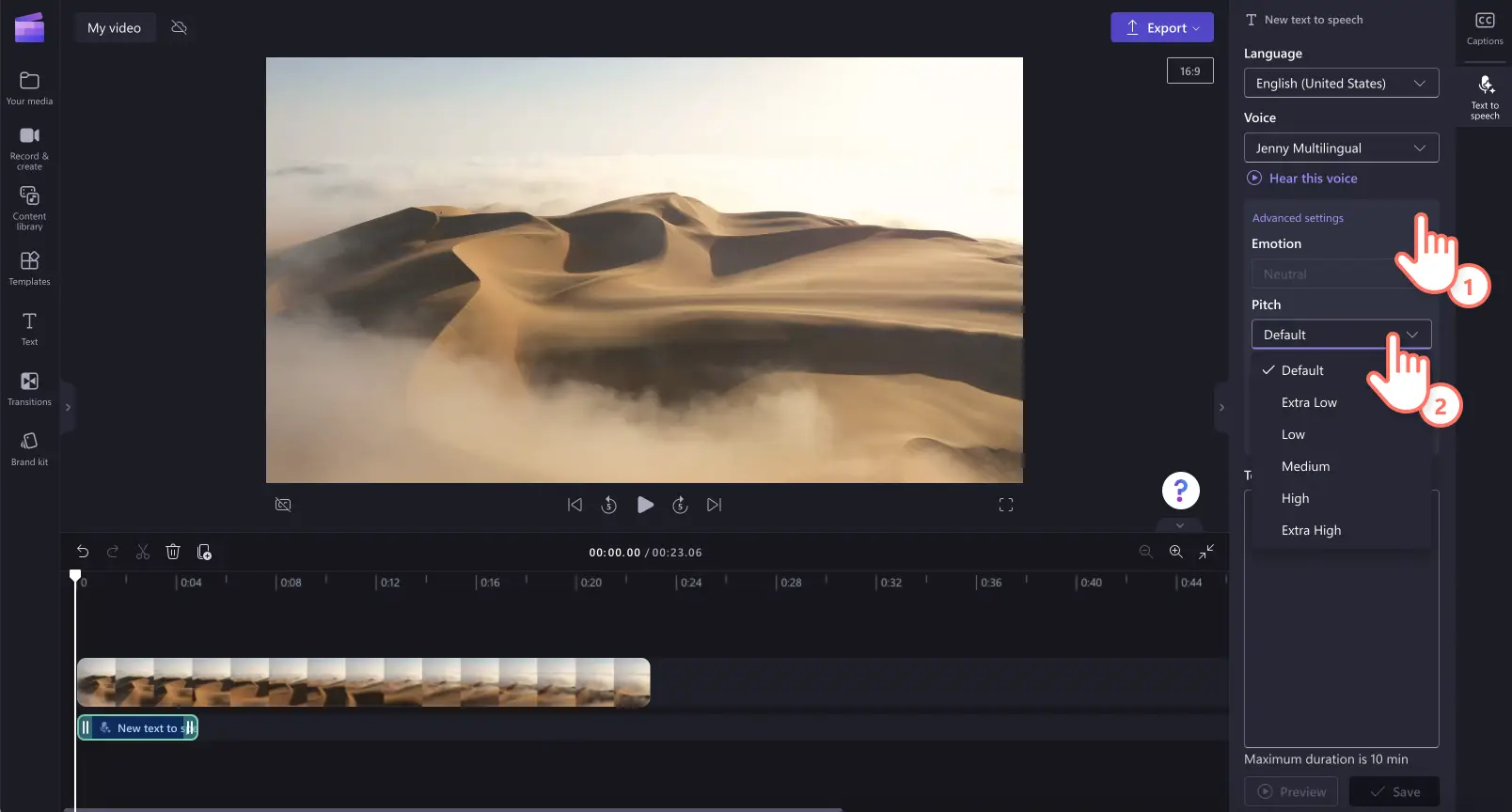Rewind 5 seconds

pos(609,505)
